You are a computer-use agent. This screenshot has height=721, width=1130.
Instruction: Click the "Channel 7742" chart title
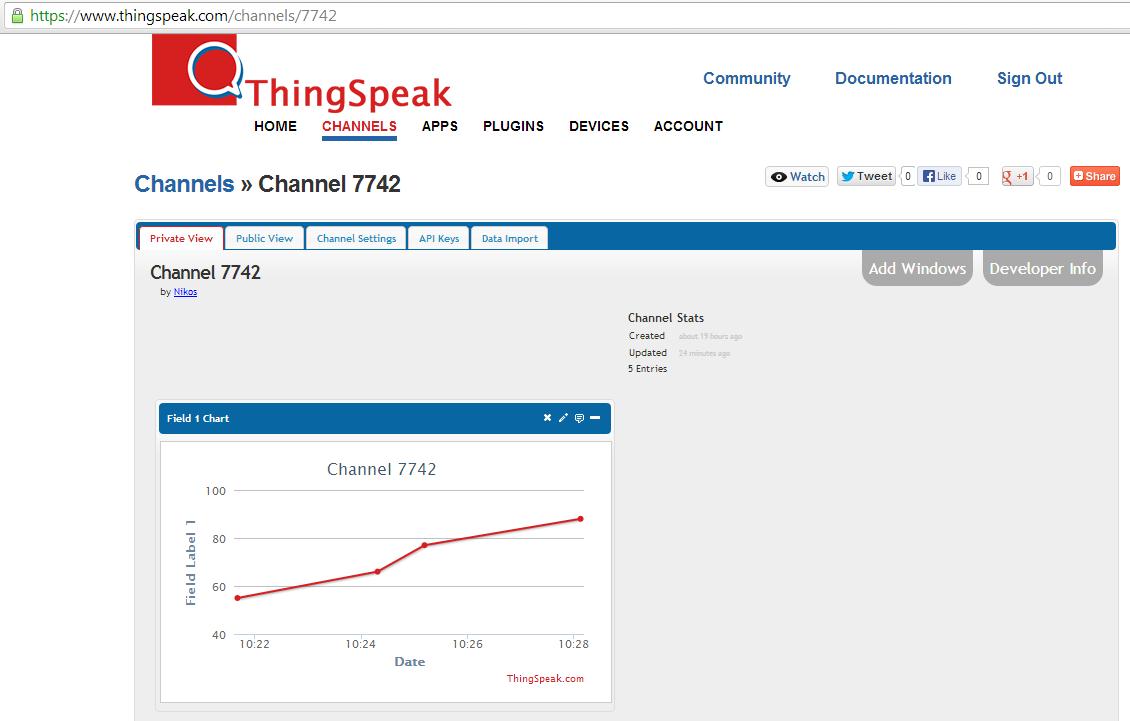(381, 469)
